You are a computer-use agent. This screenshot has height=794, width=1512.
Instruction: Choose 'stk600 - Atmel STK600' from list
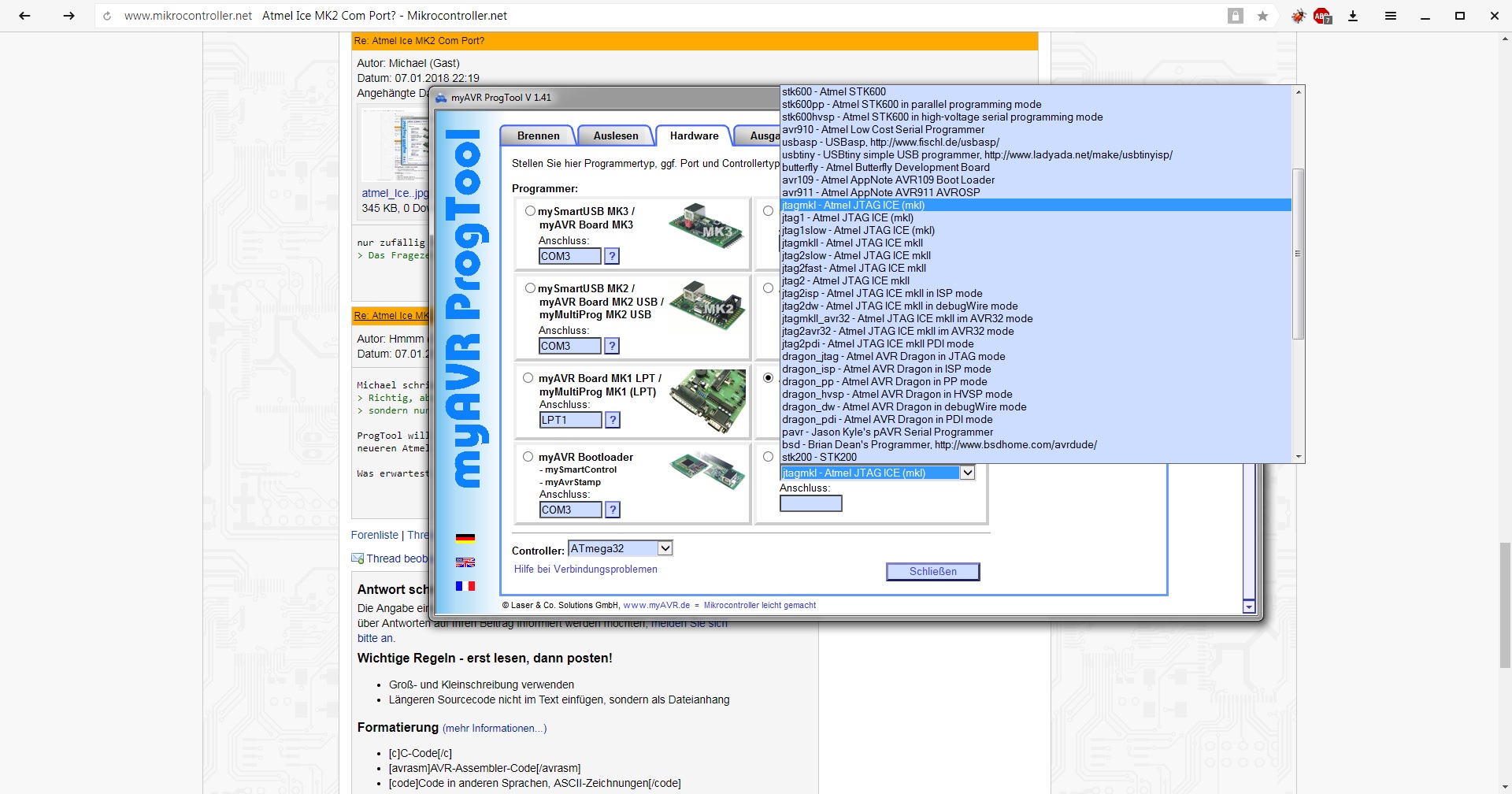click(1036, 92)
